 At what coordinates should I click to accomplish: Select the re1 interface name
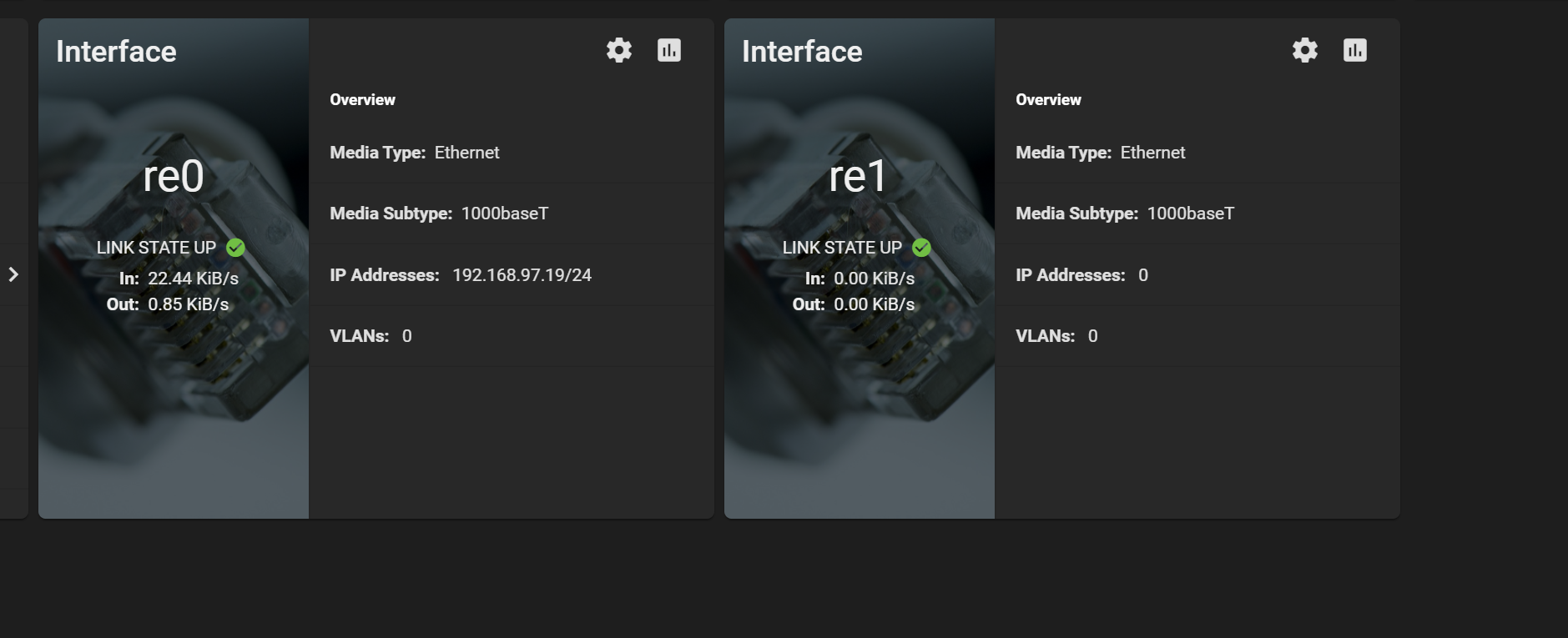[x=858, y=176]
